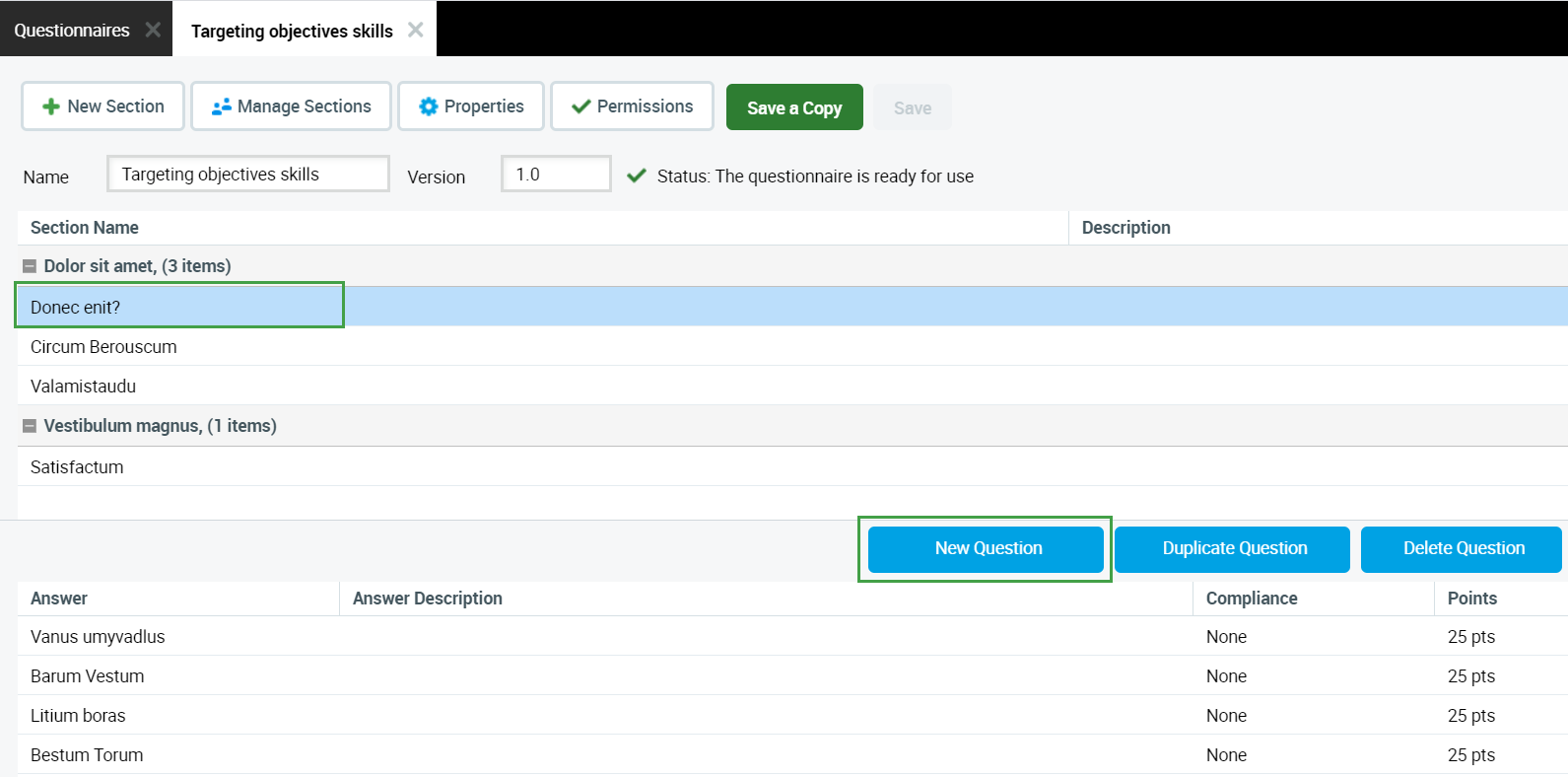
Task: Select the Circum Berouscum question row
Action: point(103,347)
